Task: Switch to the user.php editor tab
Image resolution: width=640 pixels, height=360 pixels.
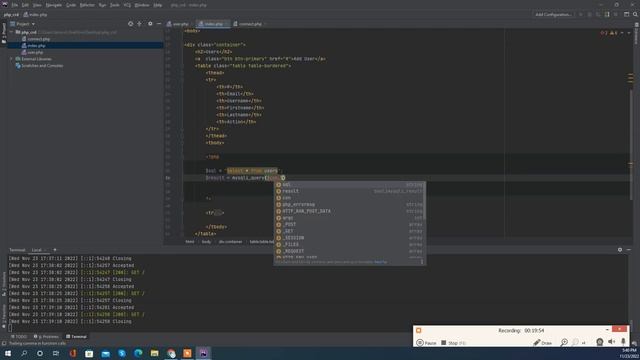Action: (x=178, y=24)
